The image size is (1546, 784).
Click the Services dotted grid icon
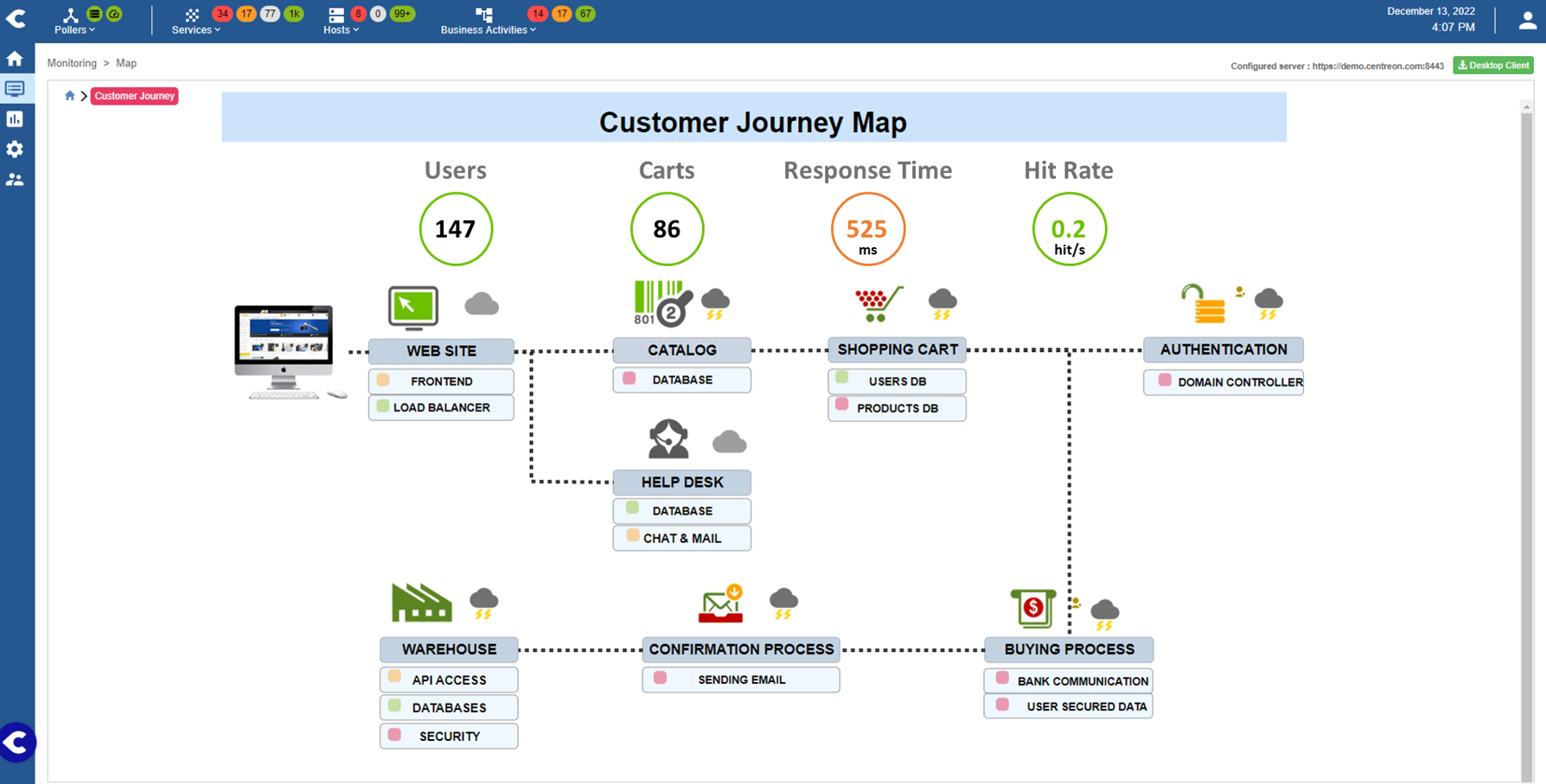pyautogui.click(x=192, y=13)
